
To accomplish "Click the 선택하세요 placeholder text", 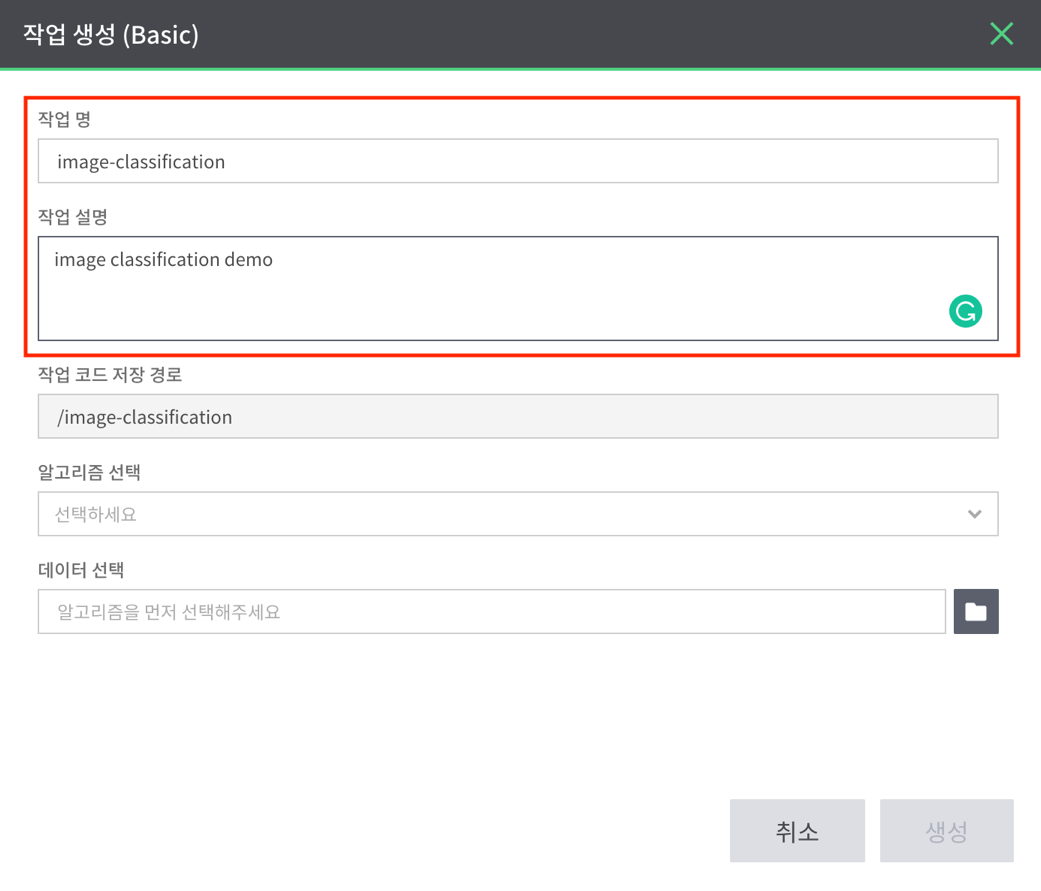I will [x=96, y=515].
